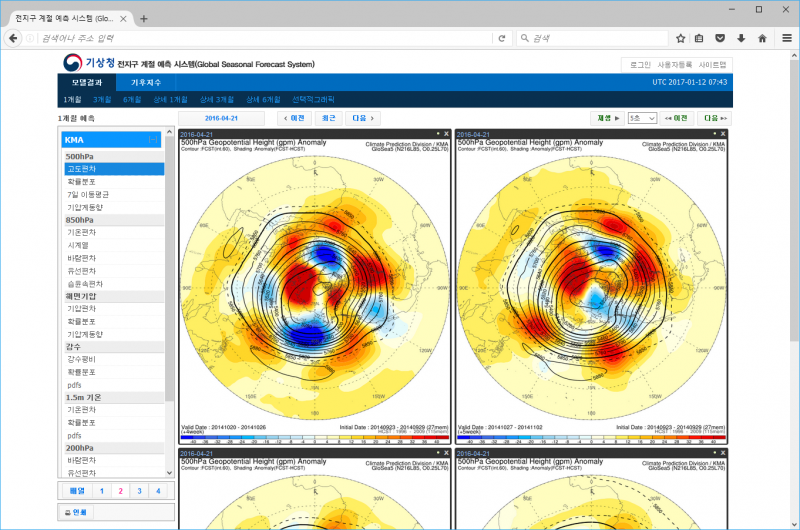800x530 pixels.
Task: Click the '다음 >' next date button
Action: click(x=363, y=118)
